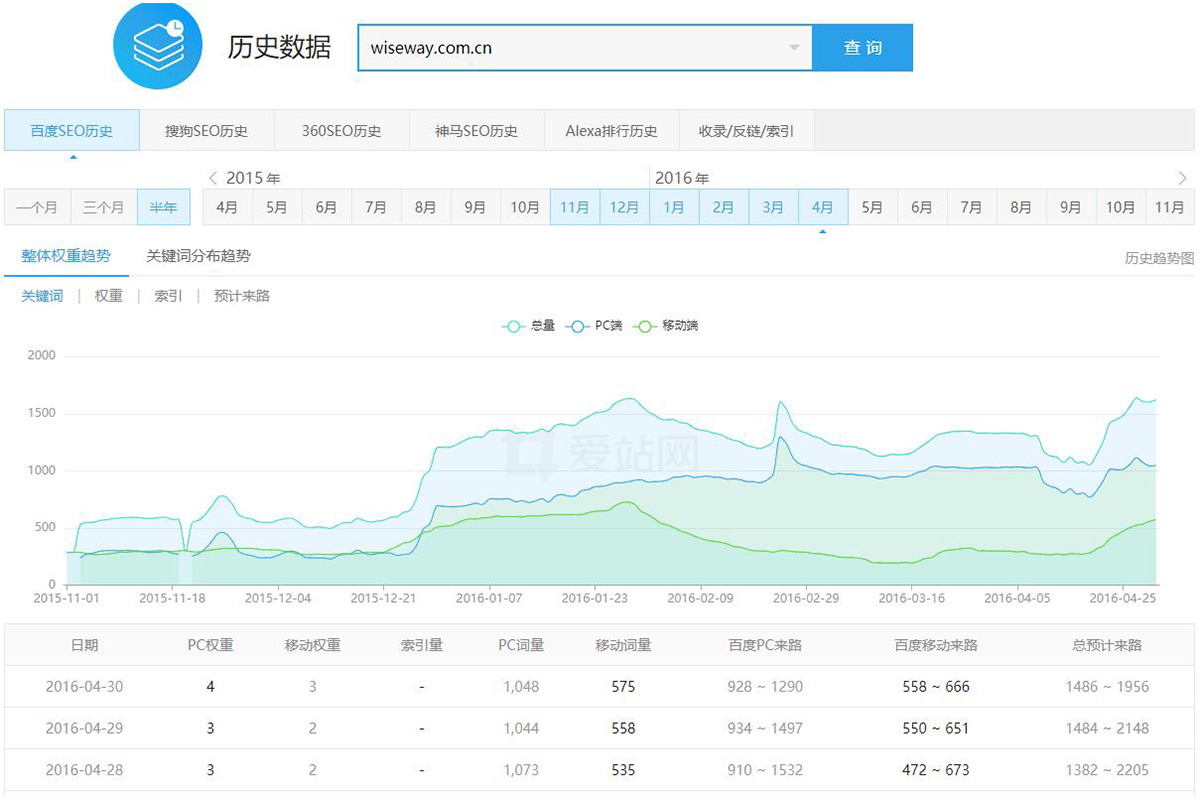Open the 神马SEO历史 tab
Viewport: 1200px width, 800px height.
[476, 129]
